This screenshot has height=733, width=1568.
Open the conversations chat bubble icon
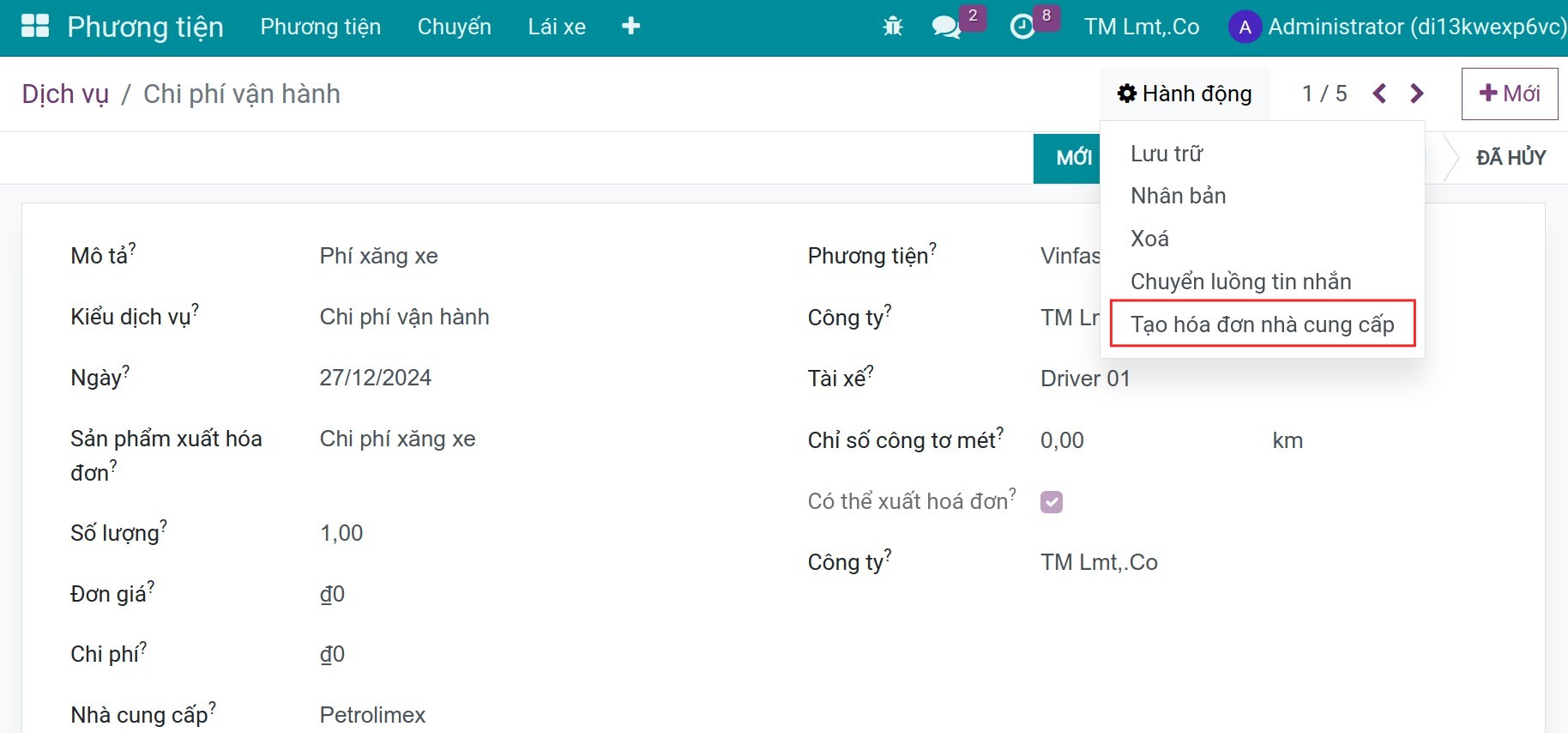point(946,27)
